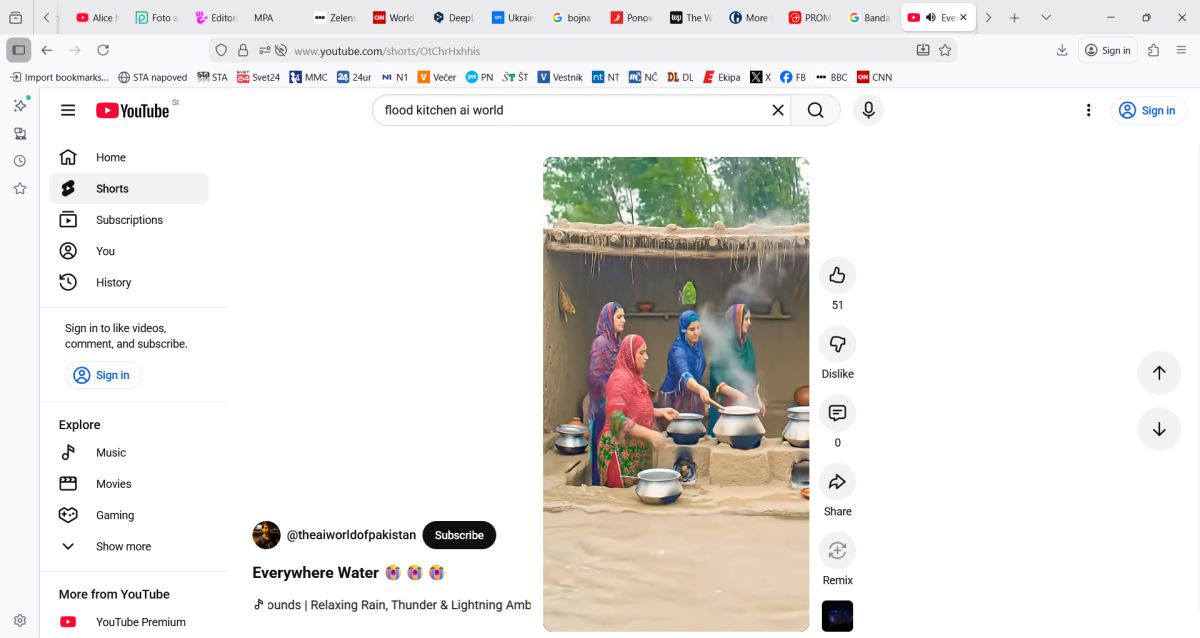
Task: Click the search magnifier button
Action: pos(816,110)
